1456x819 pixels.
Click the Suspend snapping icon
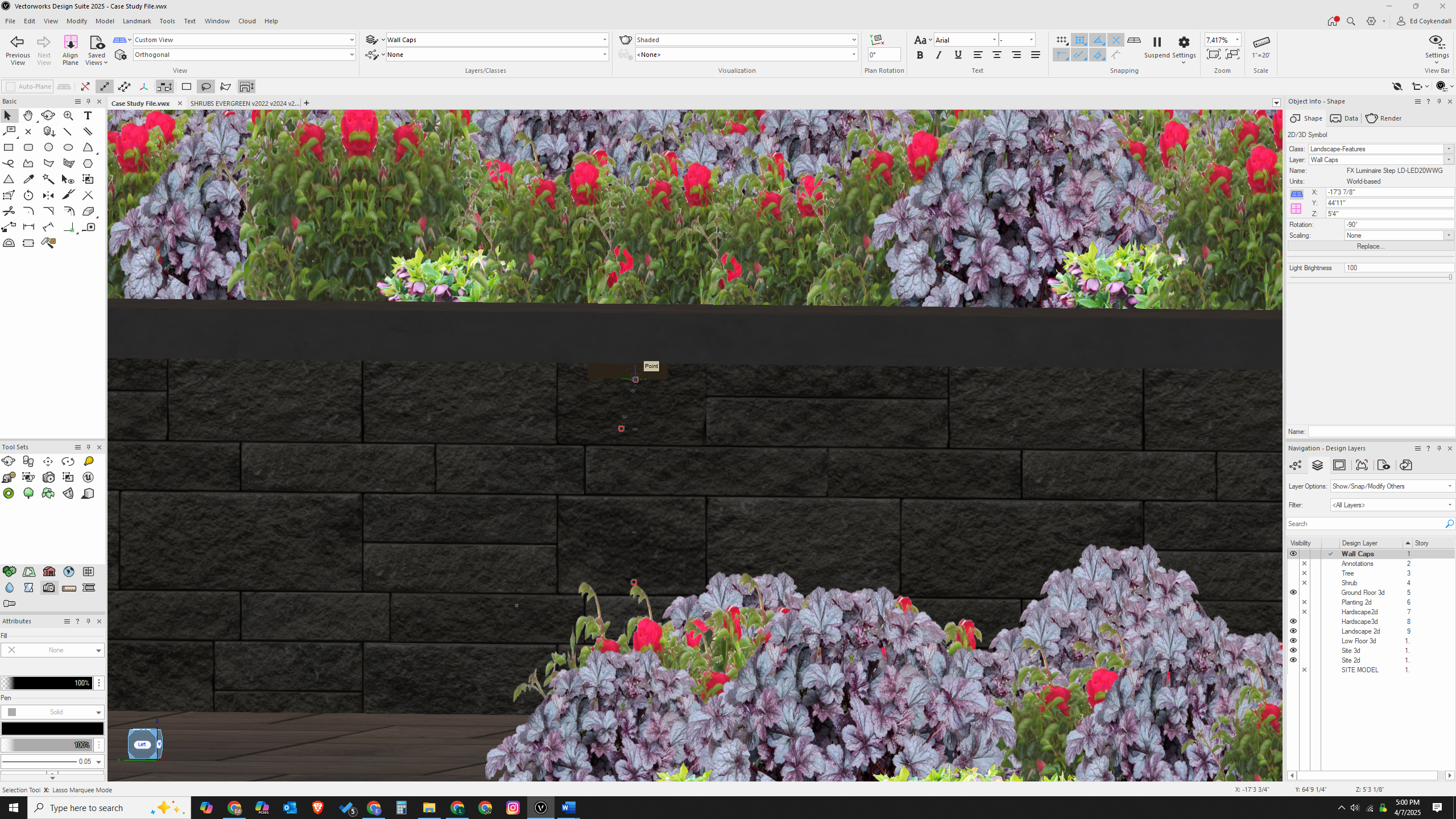click(x=1157, y=43)
